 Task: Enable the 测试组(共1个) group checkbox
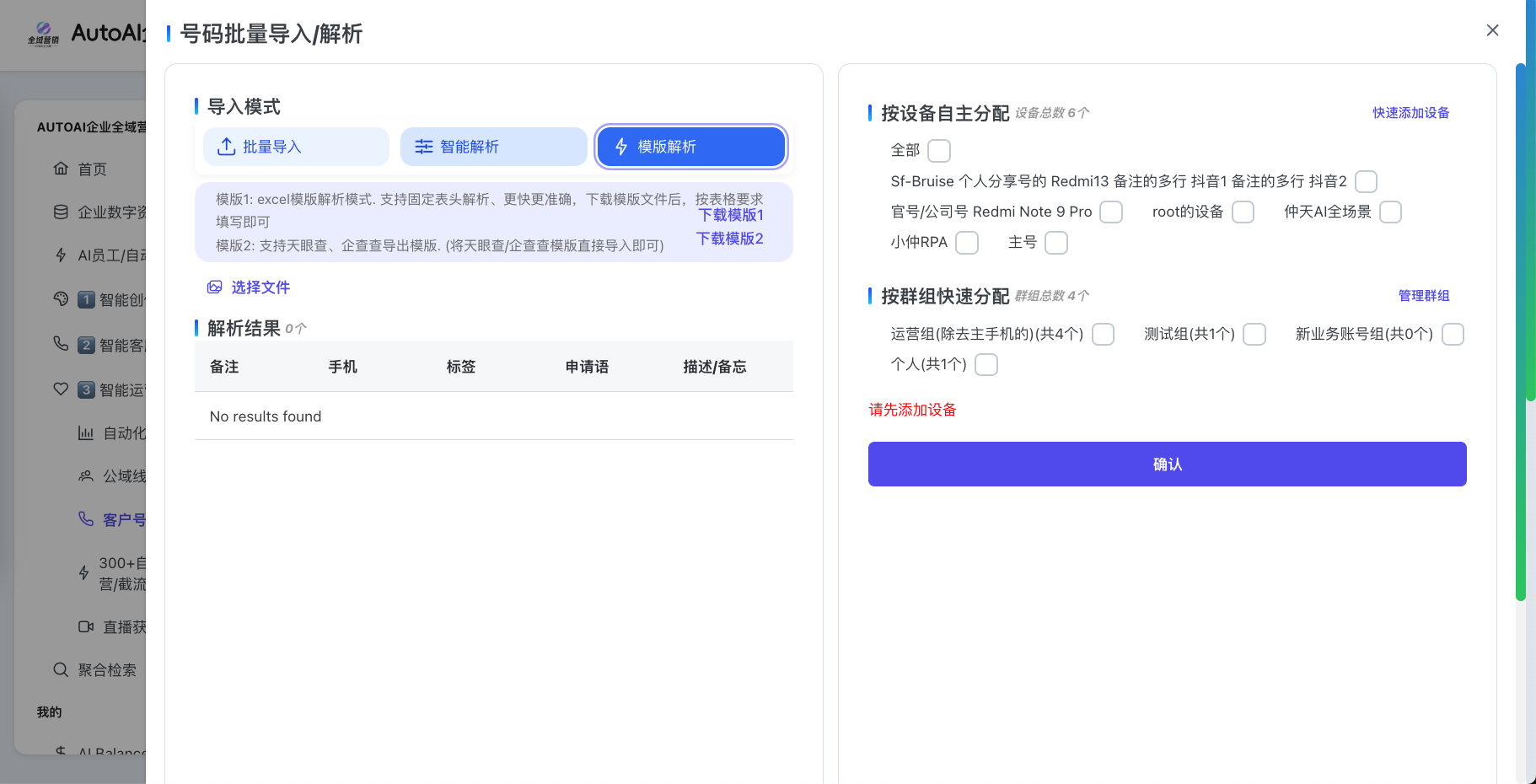pos(1254,335)
